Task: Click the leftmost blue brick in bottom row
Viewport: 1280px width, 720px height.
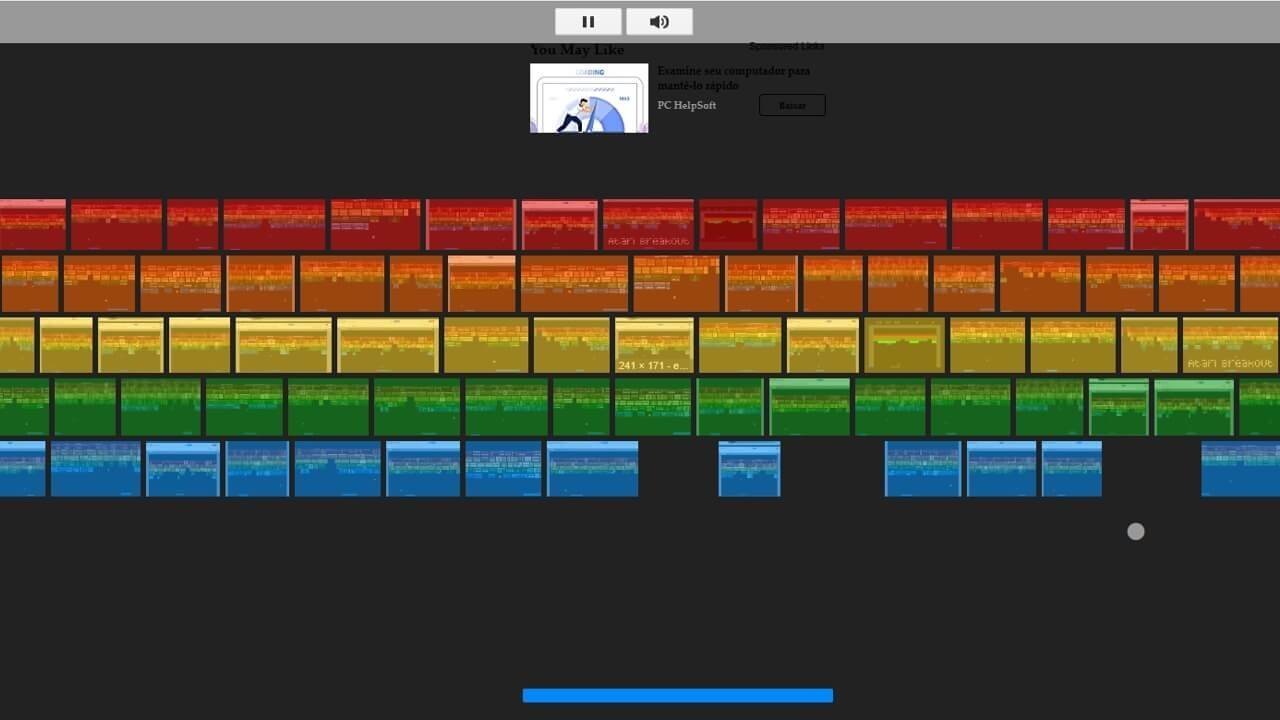Action: pyautogui.click(x=20, y=467)
